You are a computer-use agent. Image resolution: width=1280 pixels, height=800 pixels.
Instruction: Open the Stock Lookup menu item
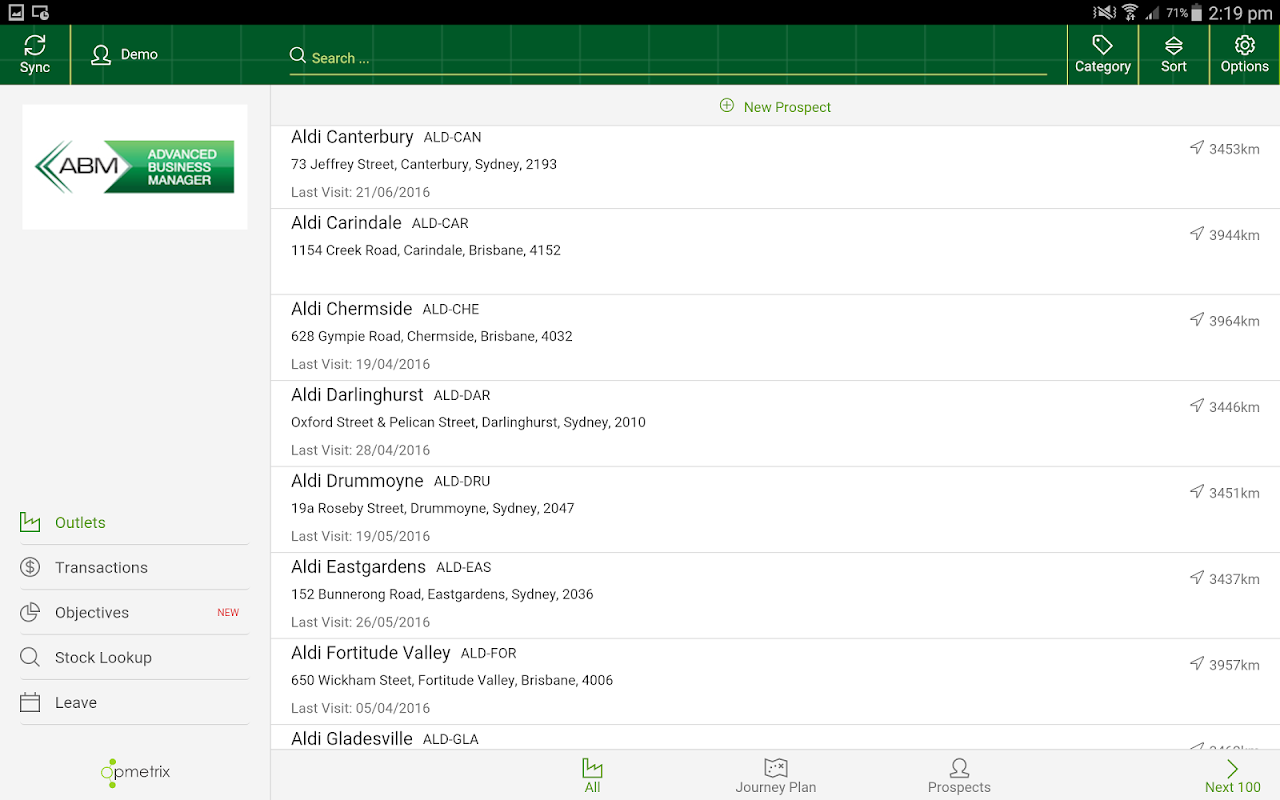point(134,657)
